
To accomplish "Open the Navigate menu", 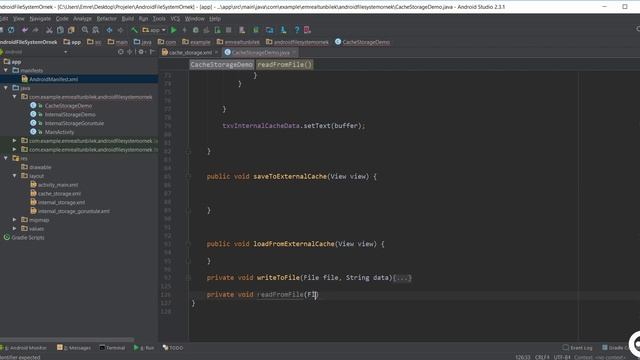I will (x=40, y=19).
